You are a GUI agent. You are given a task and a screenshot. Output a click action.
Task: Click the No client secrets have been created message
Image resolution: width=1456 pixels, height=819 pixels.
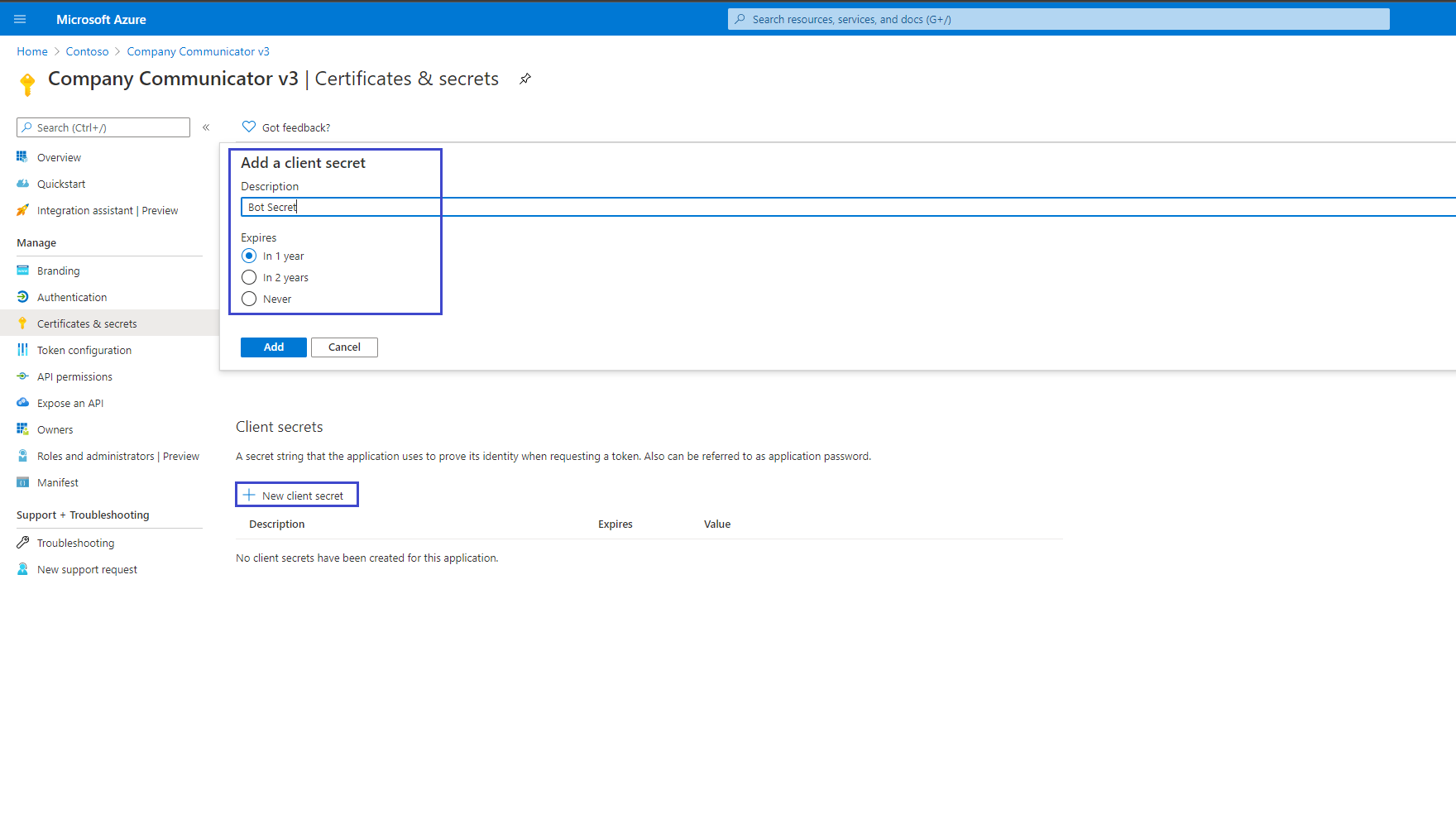(367, 558)
